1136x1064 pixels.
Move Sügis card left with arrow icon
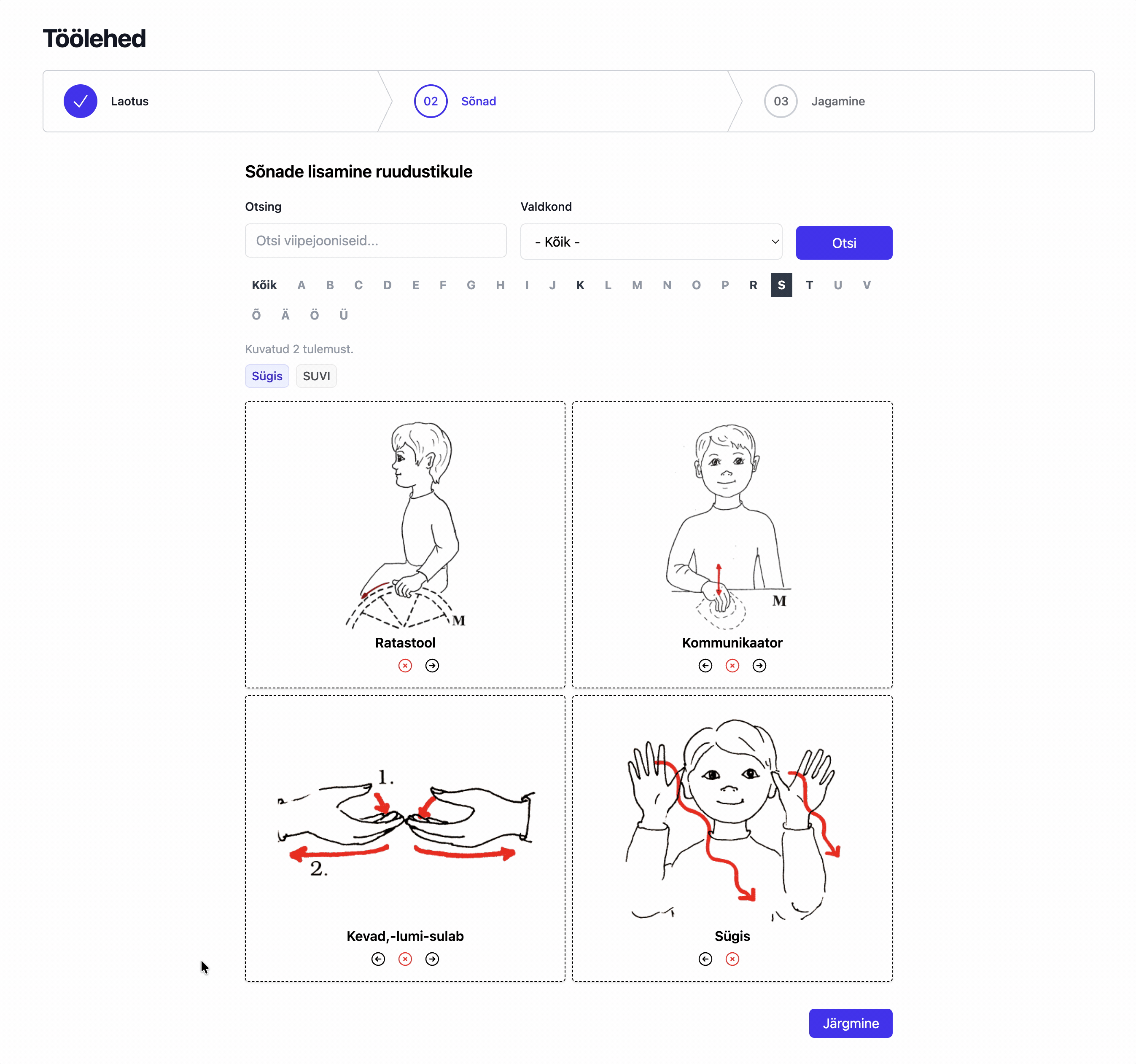pyautogui.click(x=705, y=959)
